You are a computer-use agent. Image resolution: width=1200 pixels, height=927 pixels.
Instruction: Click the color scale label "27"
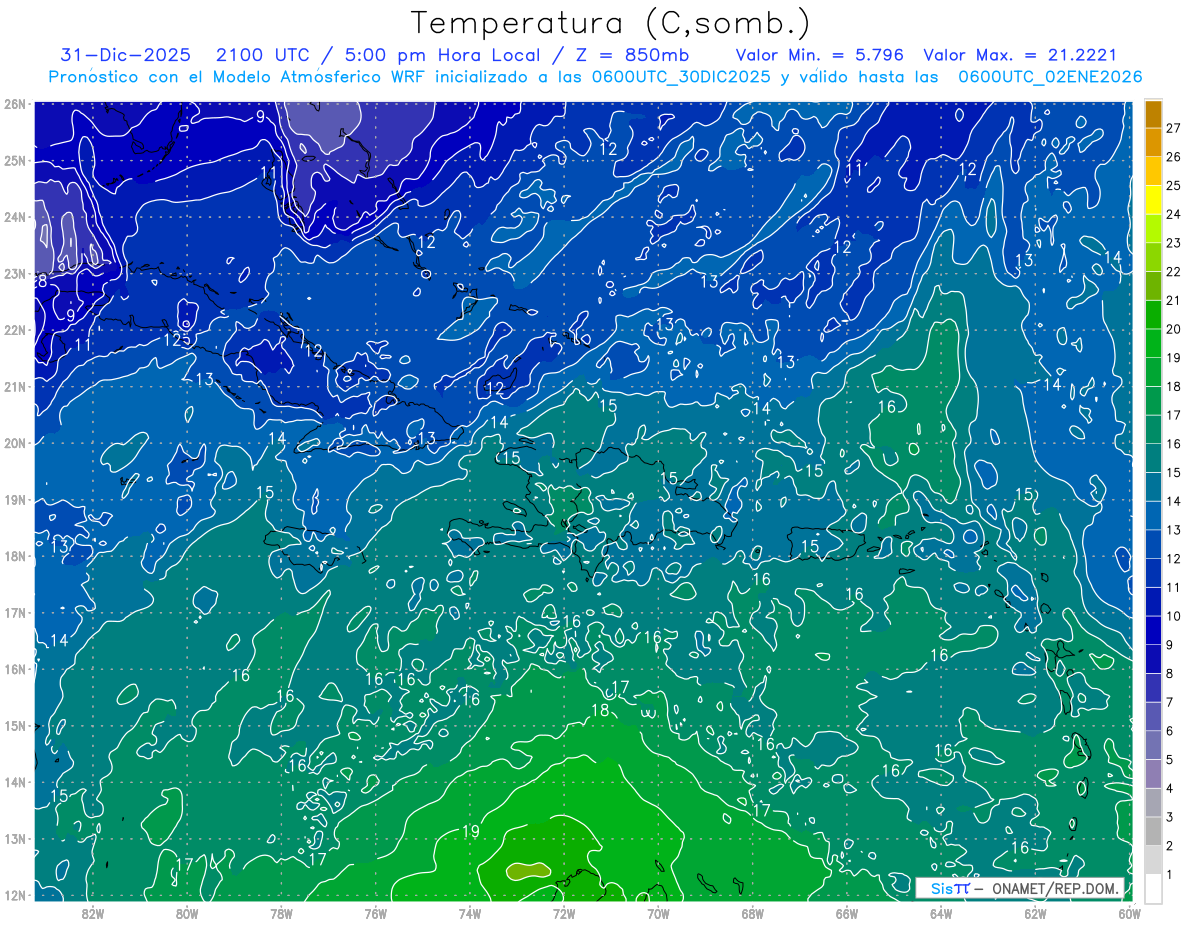pos(1173,128)
